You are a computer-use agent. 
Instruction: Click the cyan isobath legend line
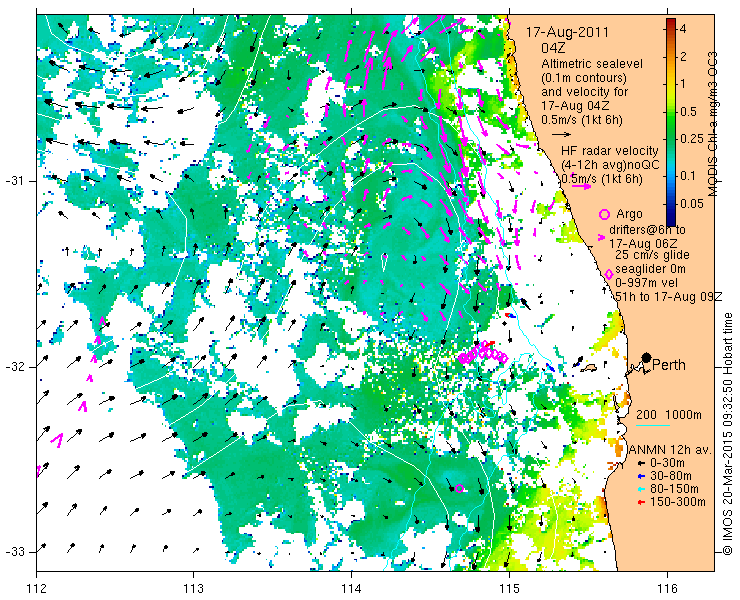[653, 425]
